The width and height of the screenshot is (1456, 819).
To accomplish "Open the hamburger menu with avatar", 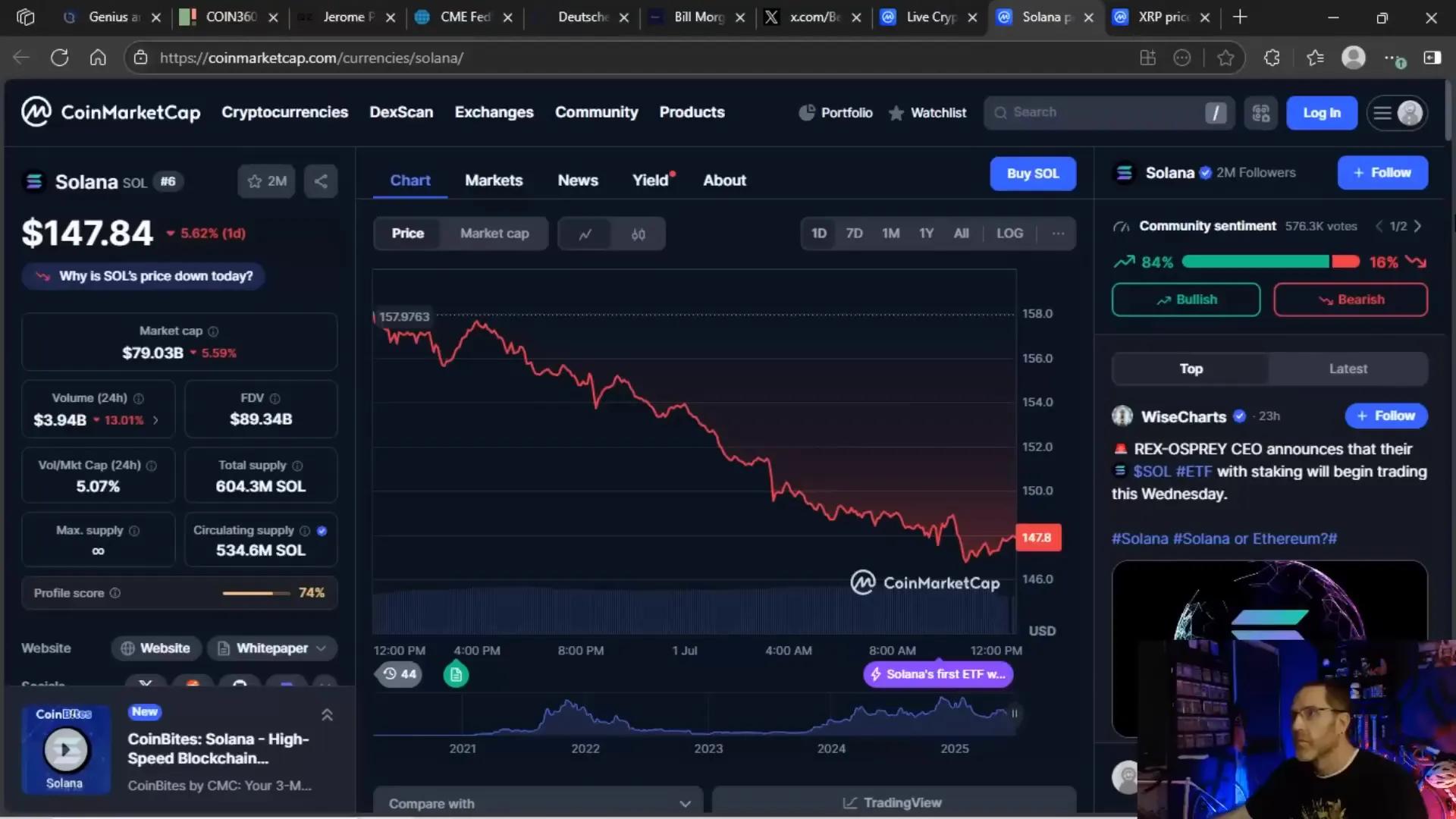I will (x=1397, y=113).
